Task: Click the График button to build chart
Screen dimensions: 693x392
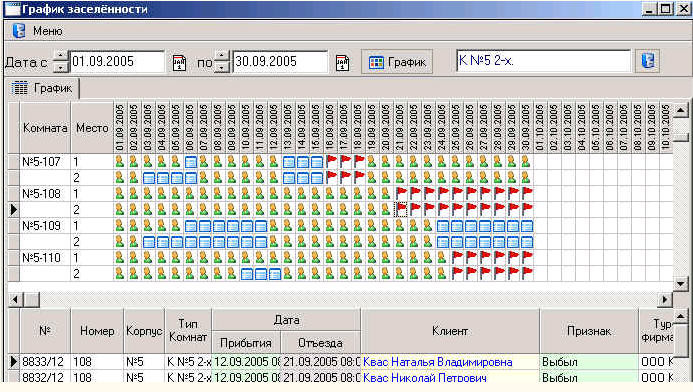Action: tap(397, 62)
